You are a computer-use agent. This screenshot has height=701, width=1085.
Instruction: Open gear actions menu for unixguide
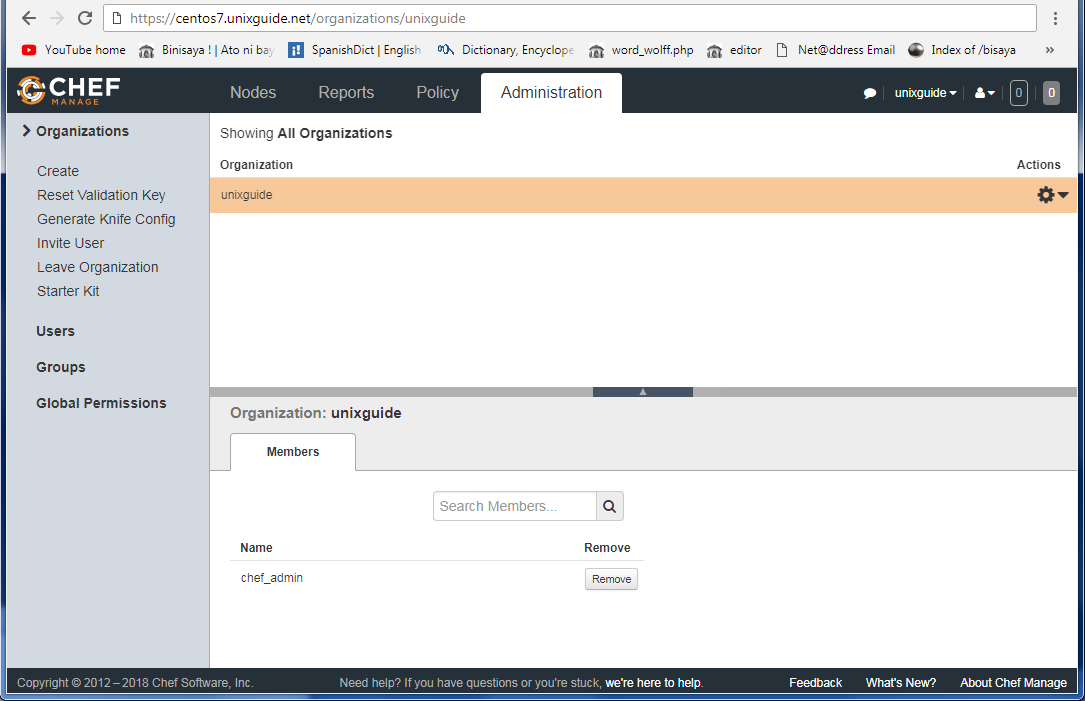tap(1052, 195)
